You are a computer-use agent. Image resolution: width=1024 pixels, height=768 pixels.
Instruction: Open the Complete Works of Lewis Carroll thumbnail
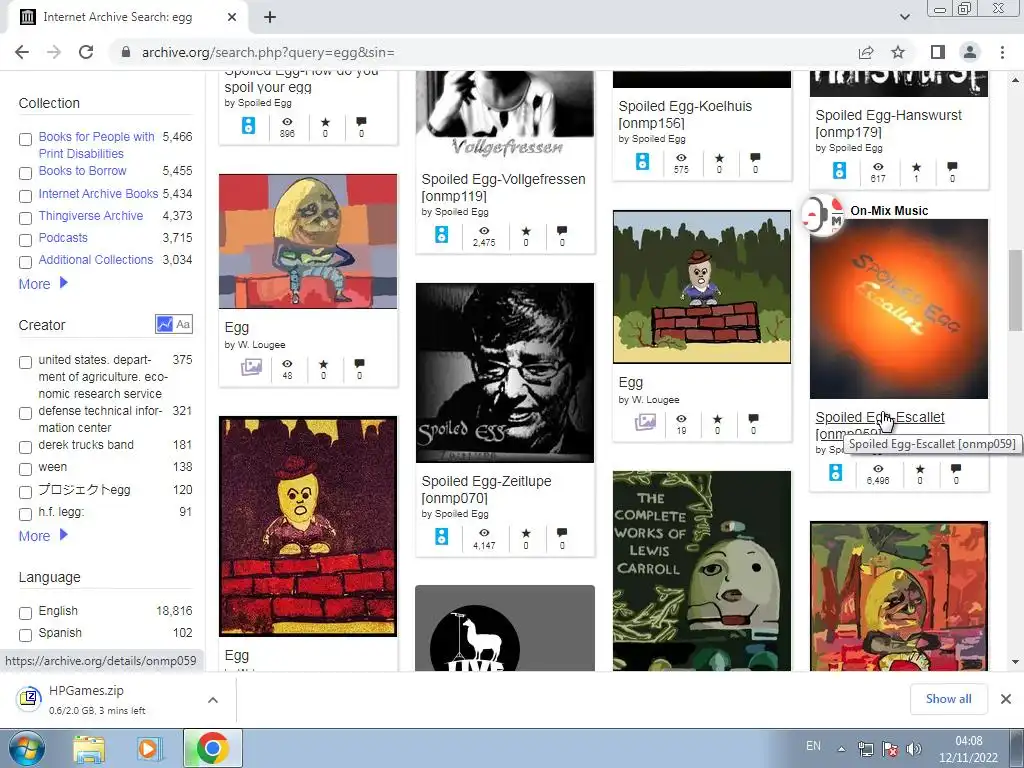(701, 570)
